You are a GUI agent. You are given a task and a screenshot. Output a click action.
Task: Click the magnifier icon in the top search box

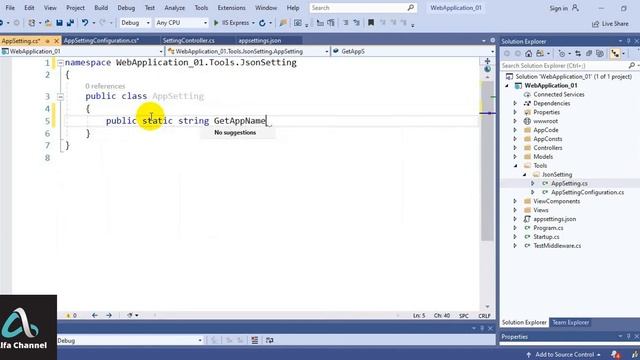click(411, 8)
